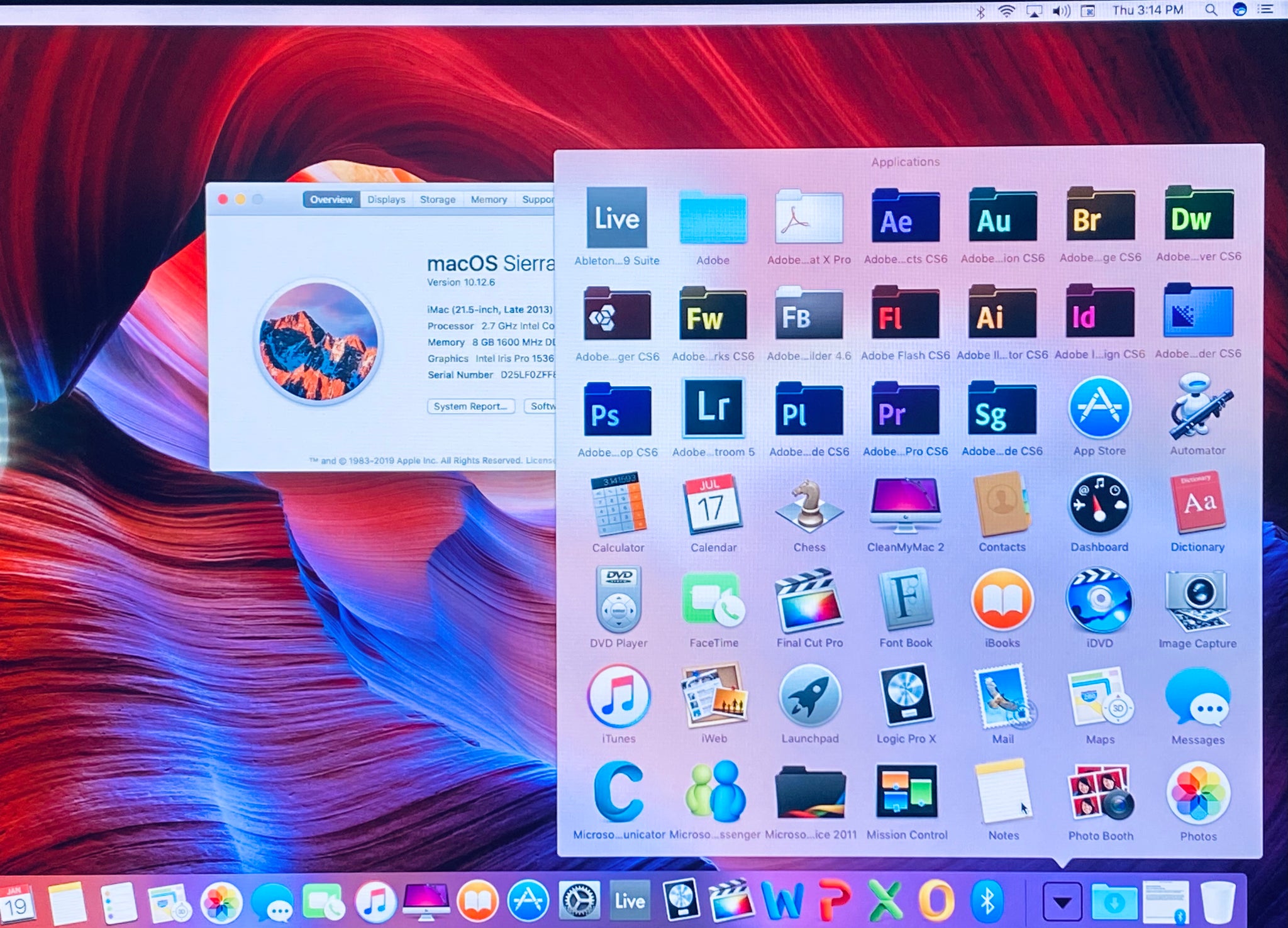
Task: Collapse the Applications stack in Dock
Action: (1062, 903)
